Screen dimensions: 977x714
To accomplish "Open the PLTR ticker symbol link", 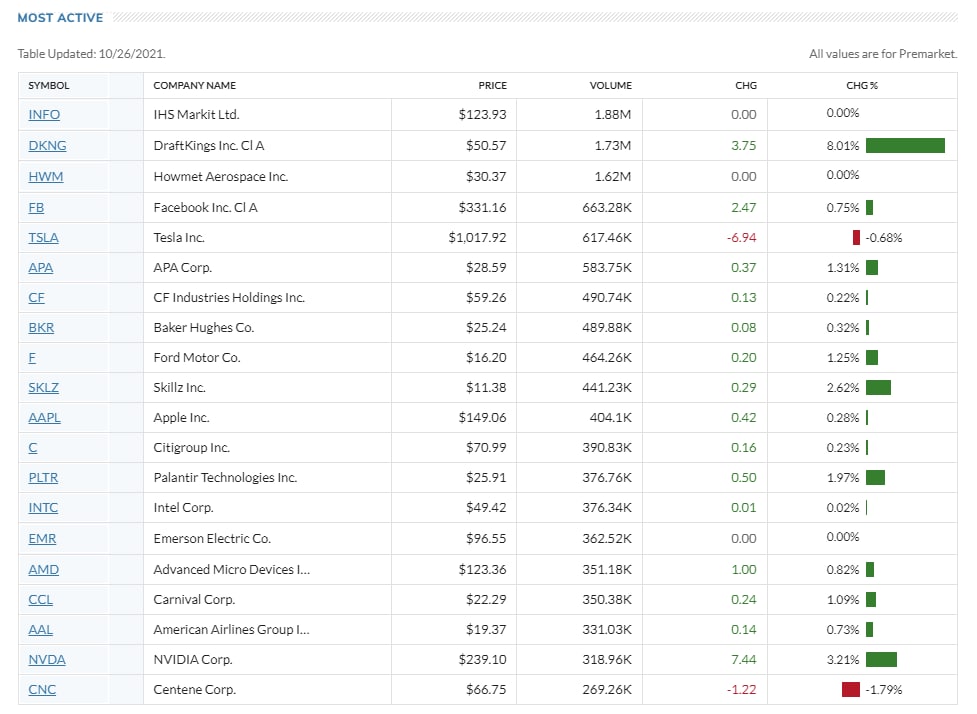I will point(43,477).
